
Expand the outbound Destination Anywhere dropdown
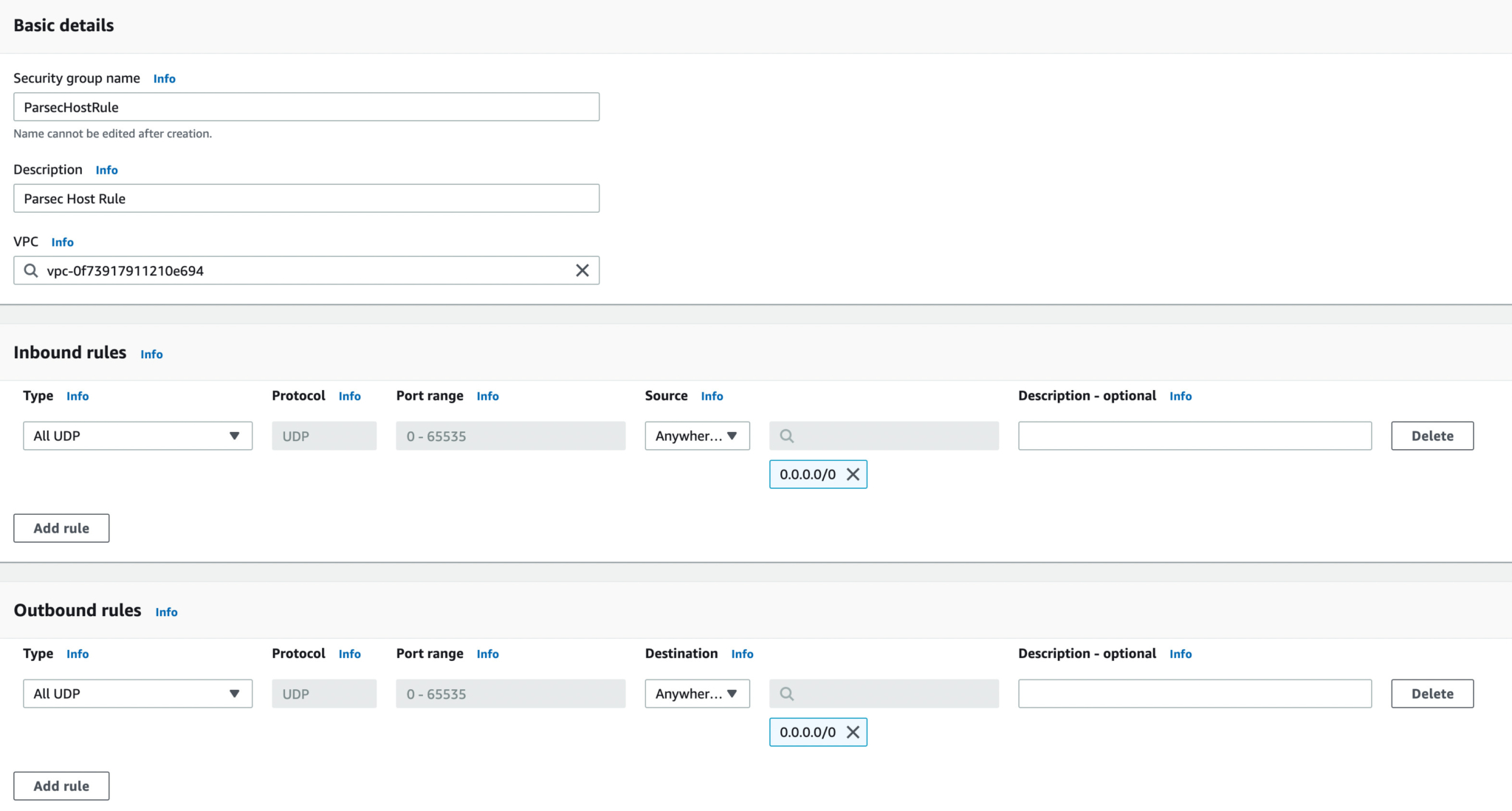697,694
